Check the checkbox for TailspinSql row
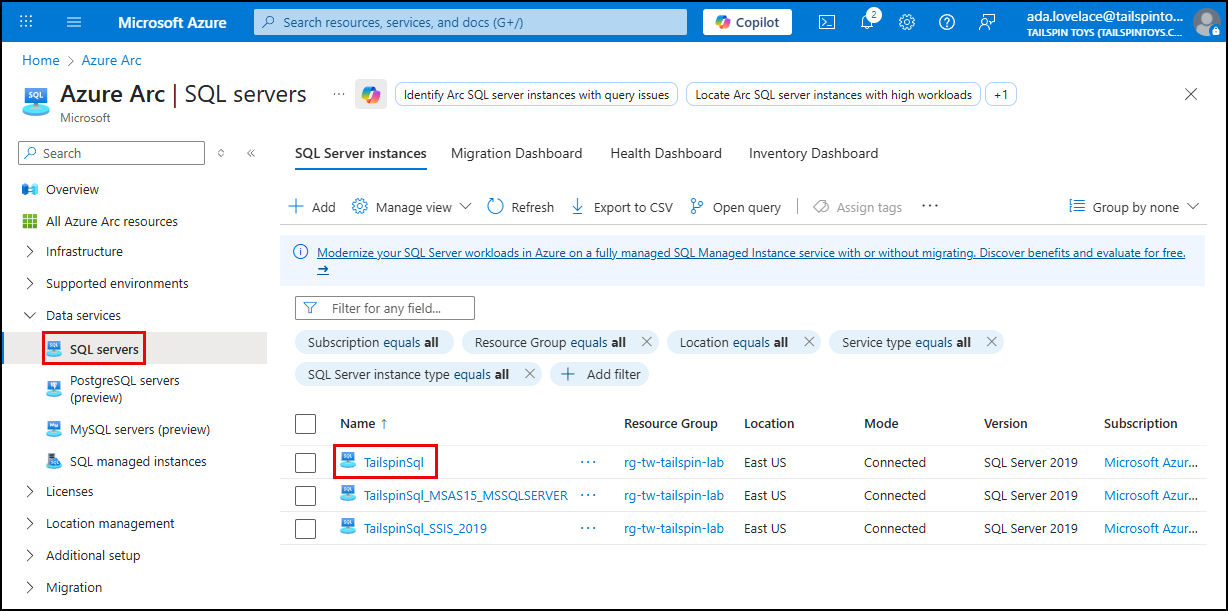The height and width of the screenshot is (611, 1228). point(305,461)
